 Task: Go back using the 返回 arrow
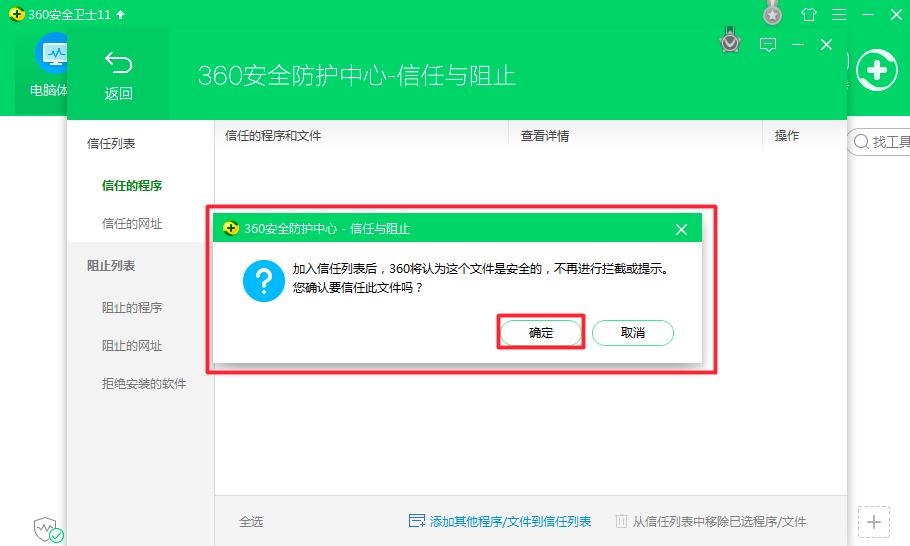pyautogui.click(x=118, y=75)
